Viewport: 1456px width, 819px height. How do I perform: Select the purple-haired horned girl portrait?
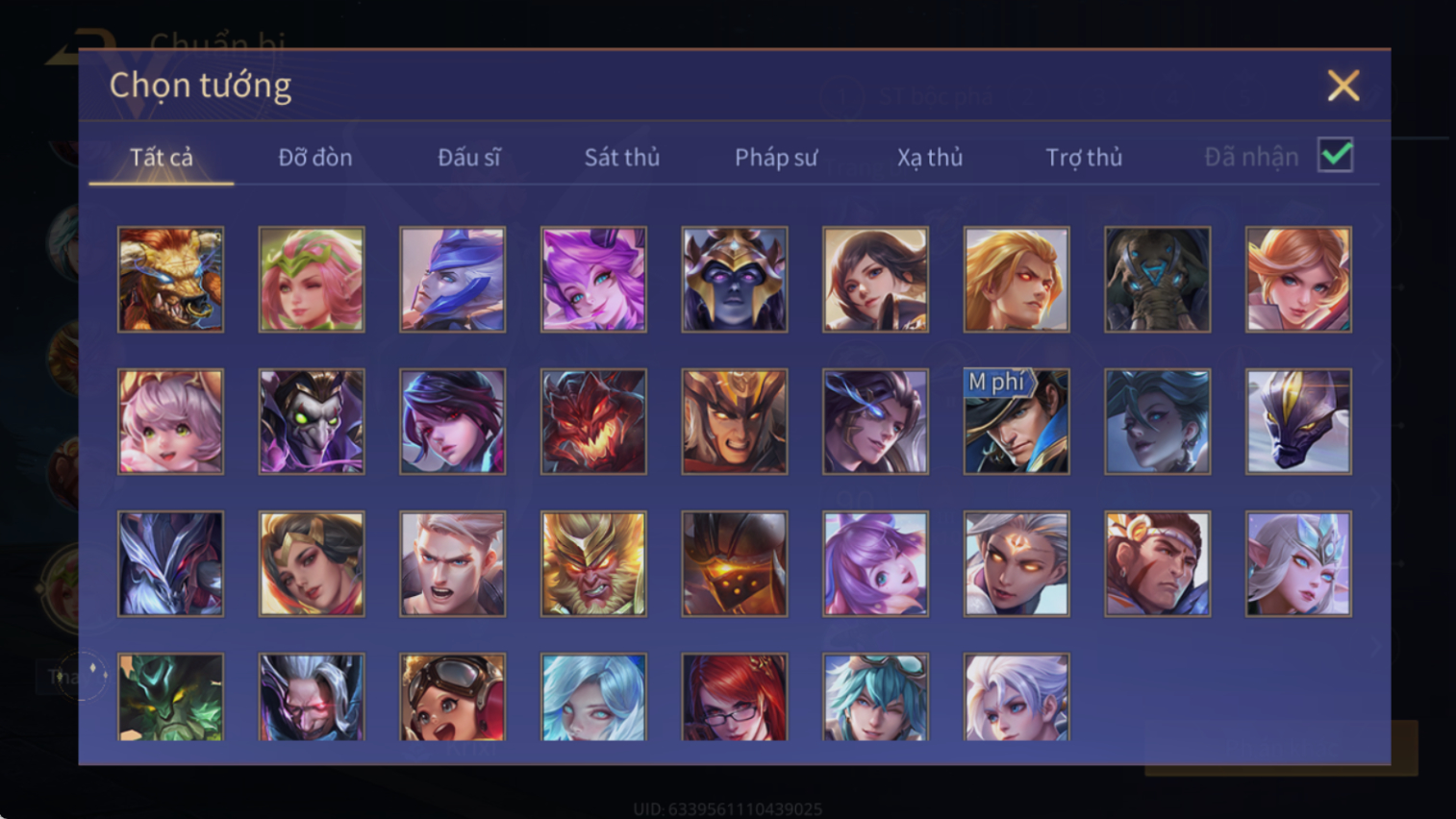point(593,280)
